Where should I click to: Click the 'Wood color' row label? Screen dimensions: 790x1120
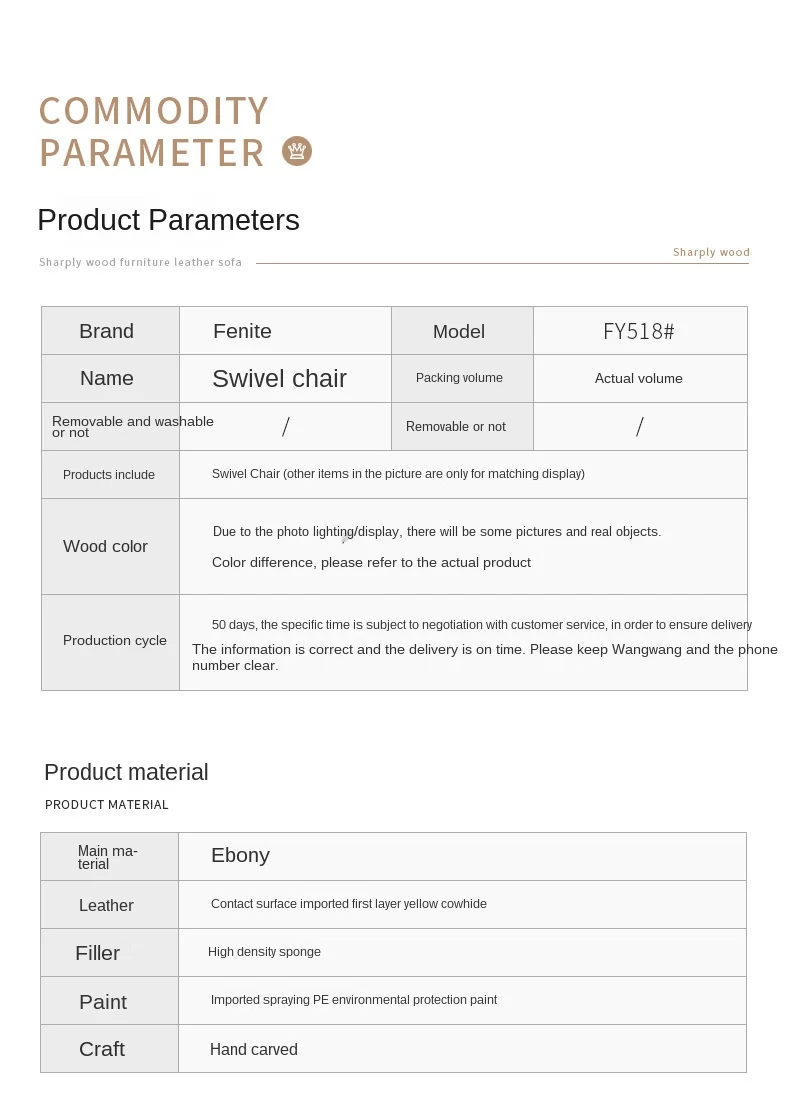click(x=105, y=546)
